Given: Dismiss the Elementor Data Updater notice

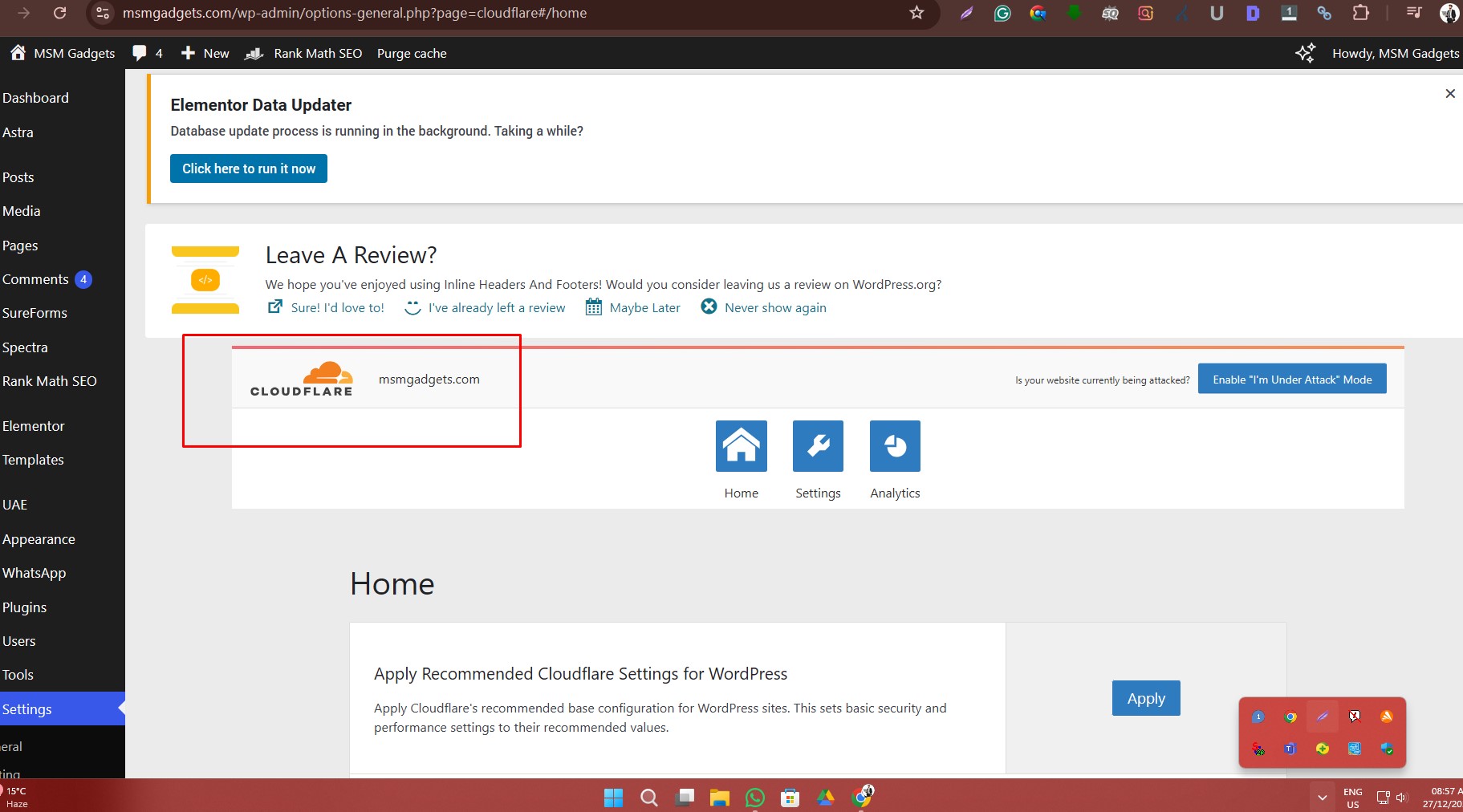Looking at the screenshot, I should pos(1450,93).
